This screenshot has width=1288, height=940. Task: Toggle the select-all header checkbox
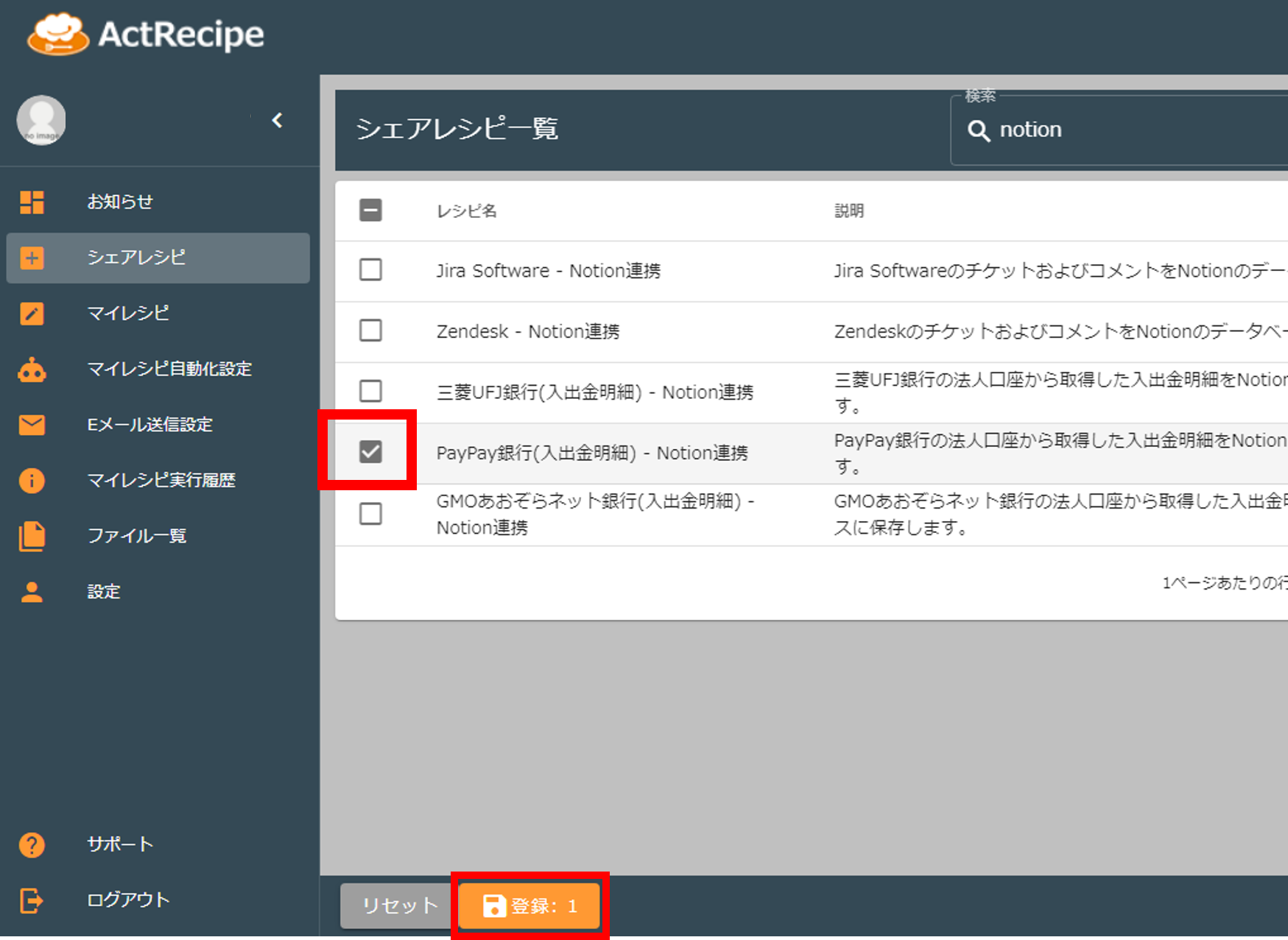click(370, 211)
